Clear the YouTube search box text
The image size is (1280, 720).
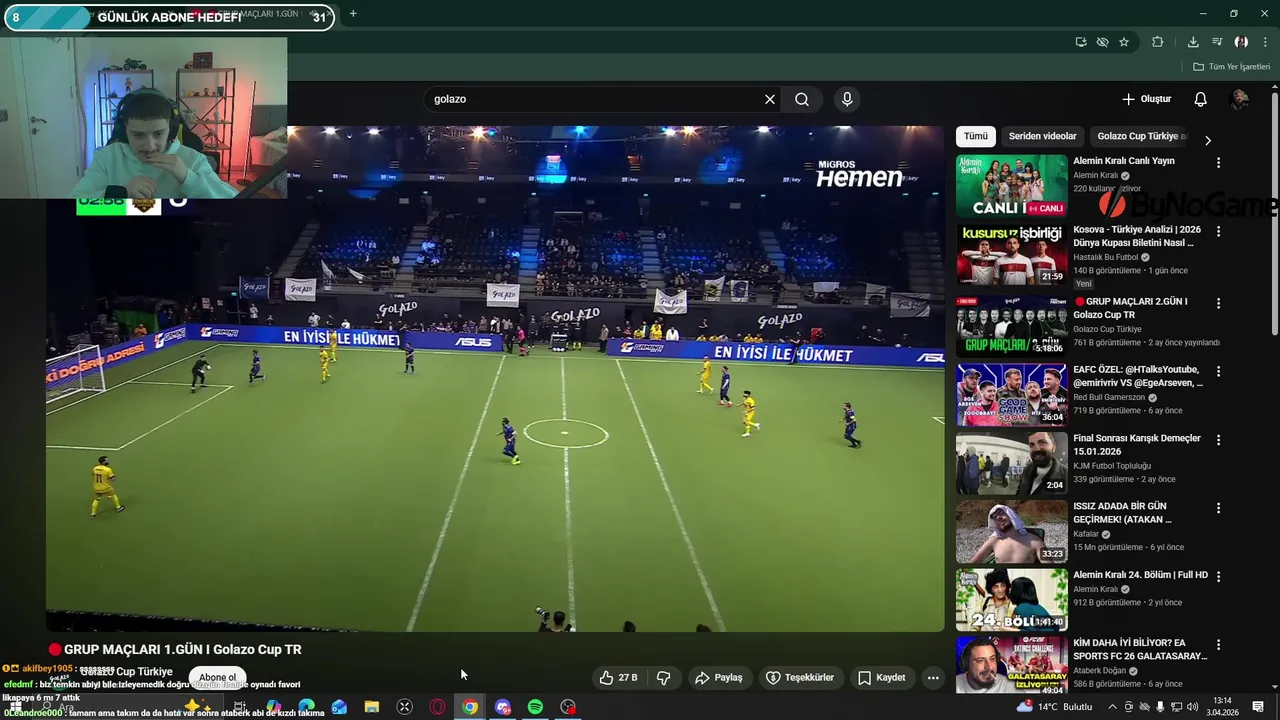769,99
